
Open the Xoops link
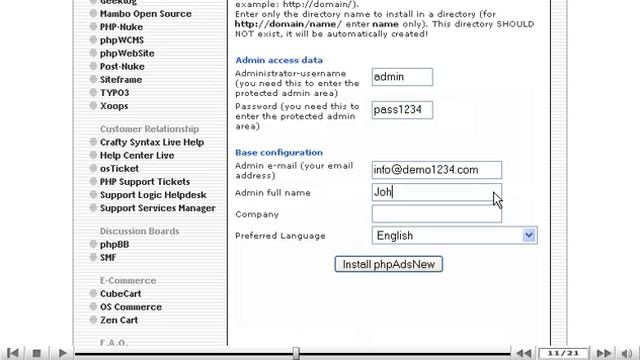tap(114, 106)
